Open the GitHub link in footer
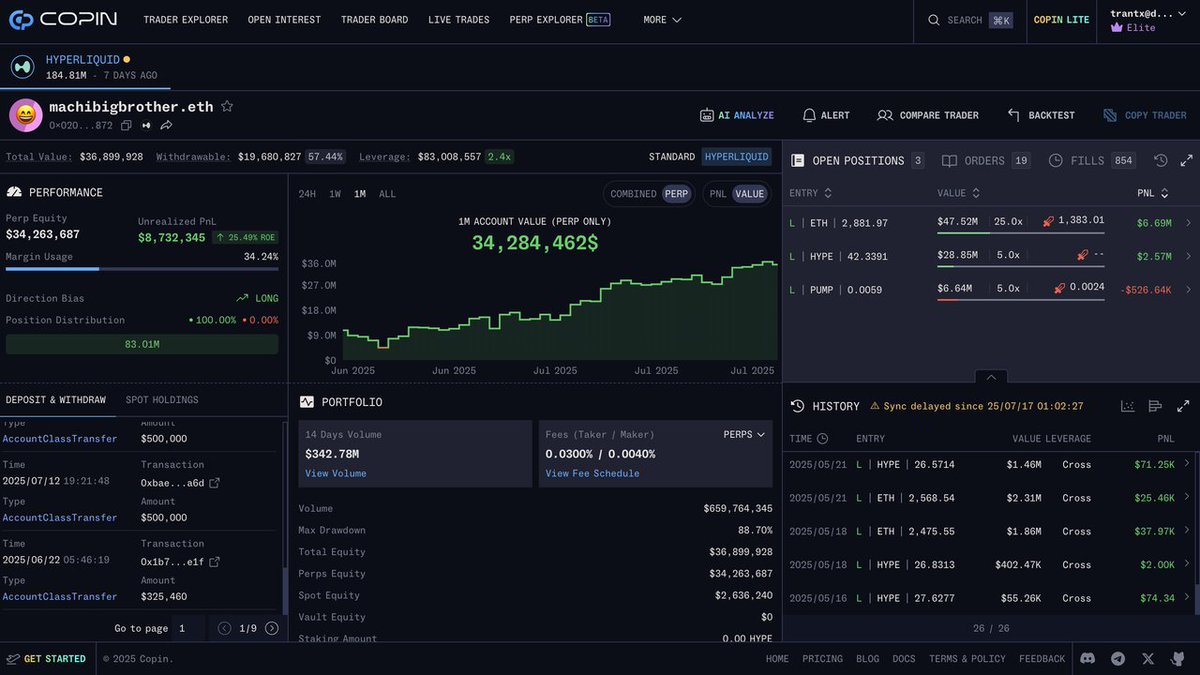1200x675 pixels. point(1177,658)
